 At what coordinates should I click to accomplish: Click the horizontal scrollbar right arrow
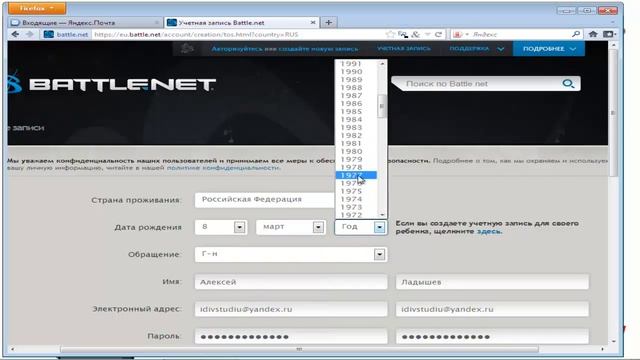coord(602,349)
